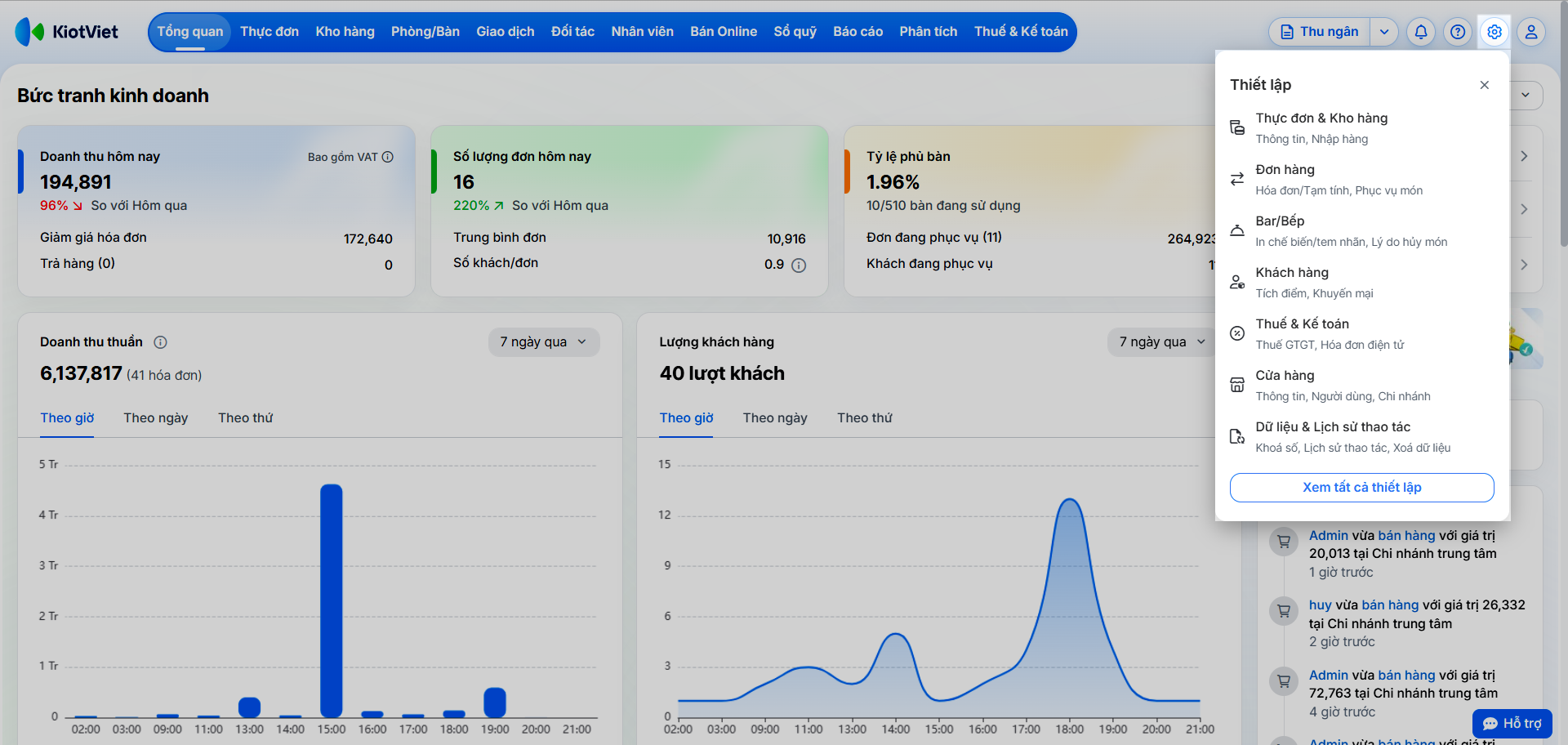
Task: Click info icon beside Doanh thu thuần
Action: (161, 342)
